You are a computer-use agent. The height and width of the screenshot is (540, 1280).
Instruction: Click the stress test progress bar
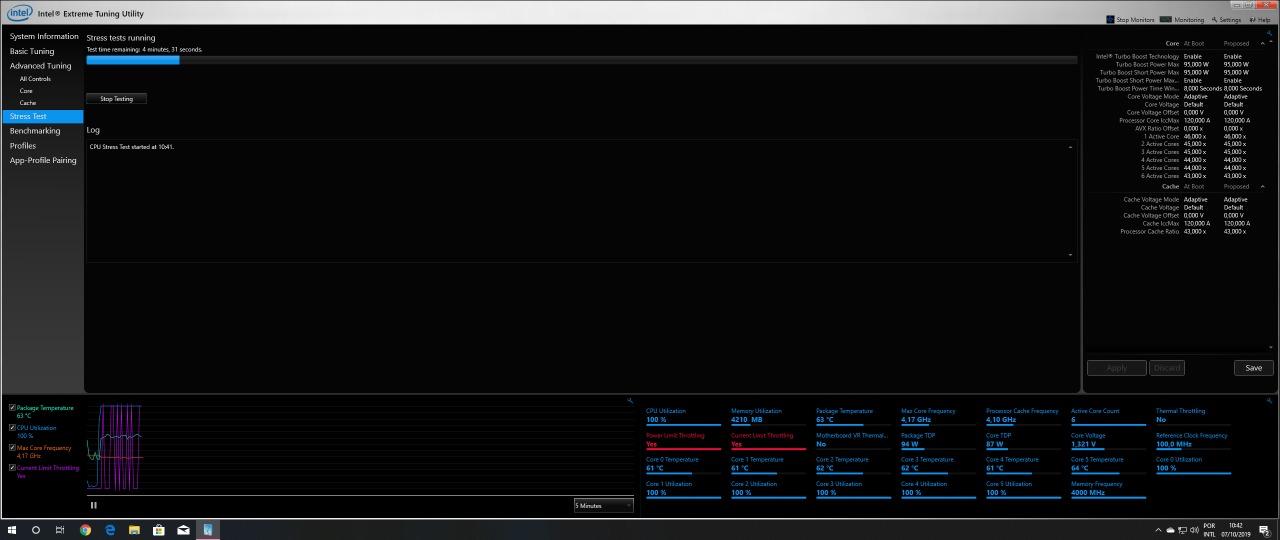[582, 60]
